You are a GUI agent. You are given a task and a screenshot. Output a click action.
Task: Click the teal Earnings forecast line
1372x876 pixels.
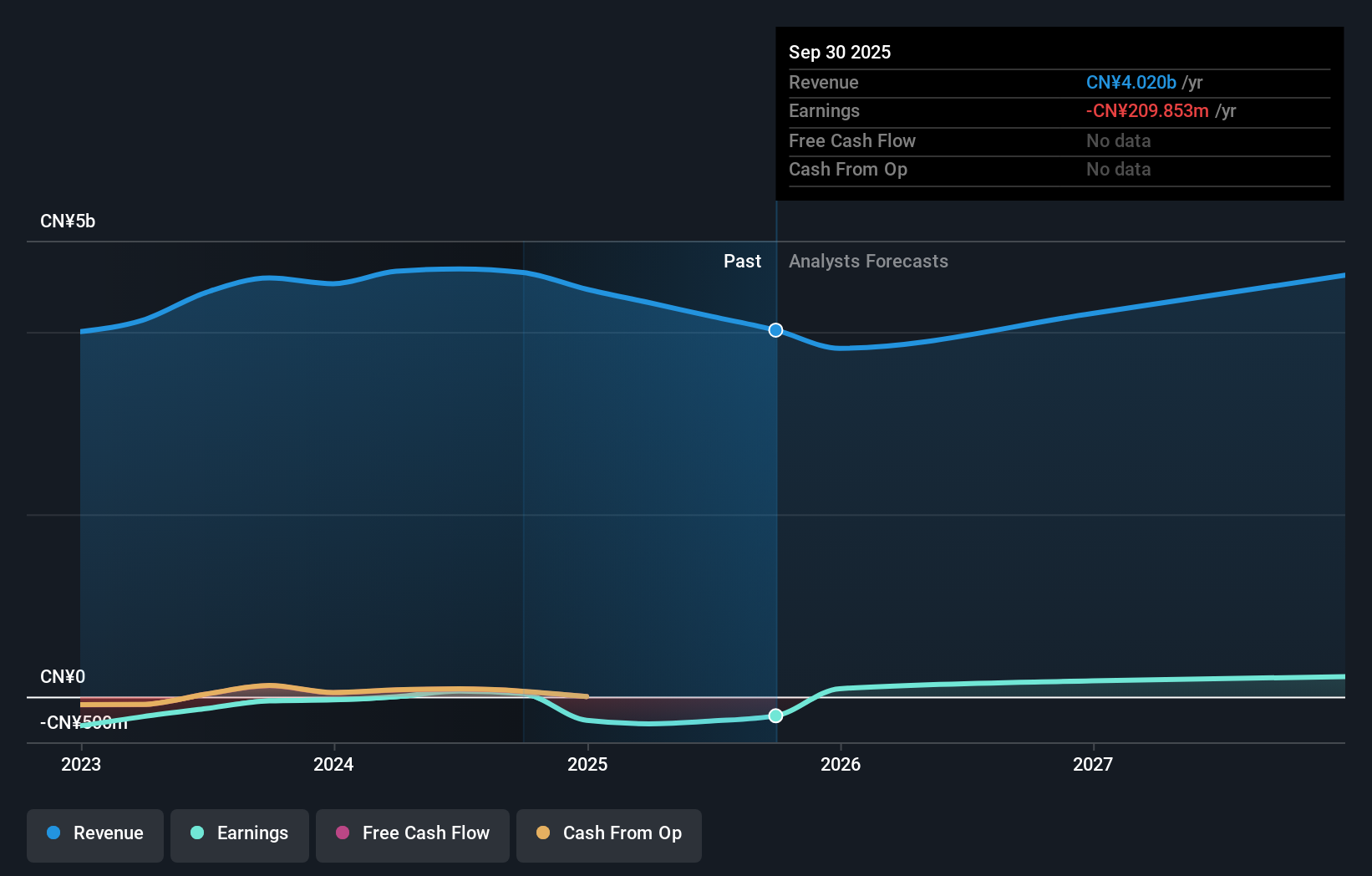coord(1086,678)
